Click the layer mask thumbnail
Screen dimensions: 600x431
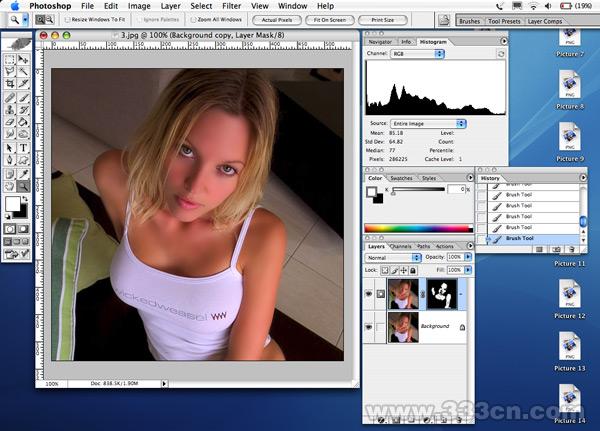click(441, 293)
